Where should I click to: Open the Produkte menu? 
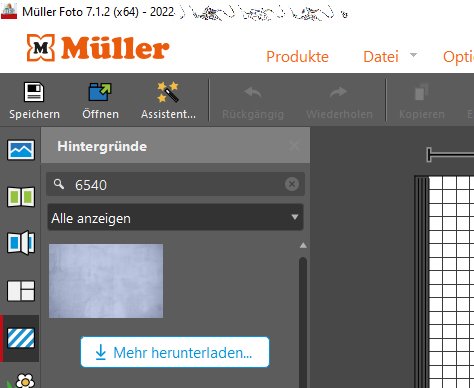coord(297,57)
